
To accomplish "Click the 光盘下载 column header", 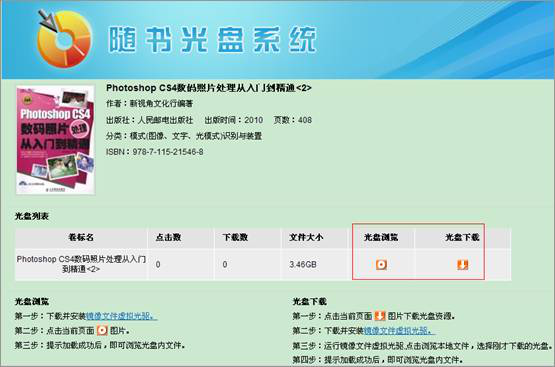I will tap(462, 237).
